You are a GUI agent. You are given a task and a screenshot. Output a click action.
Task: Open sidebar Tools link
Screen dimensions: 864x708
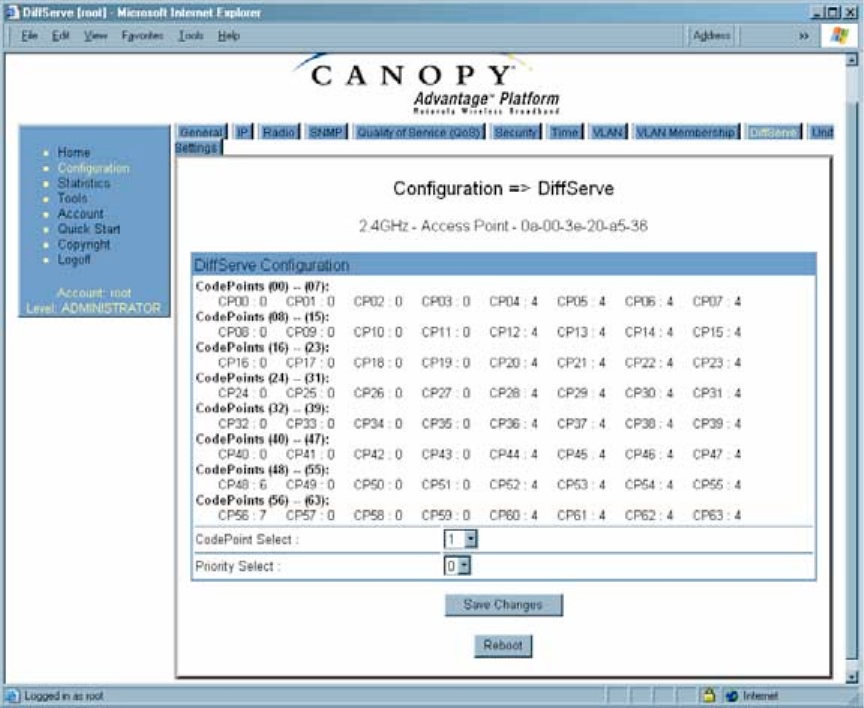72,198
